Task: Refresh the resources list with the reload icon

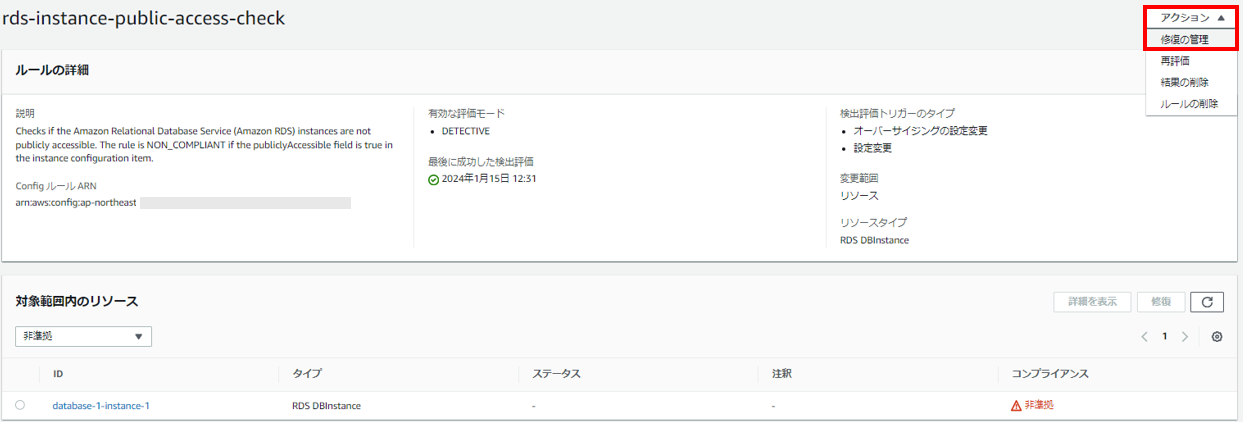Action: pos(1208,302)
